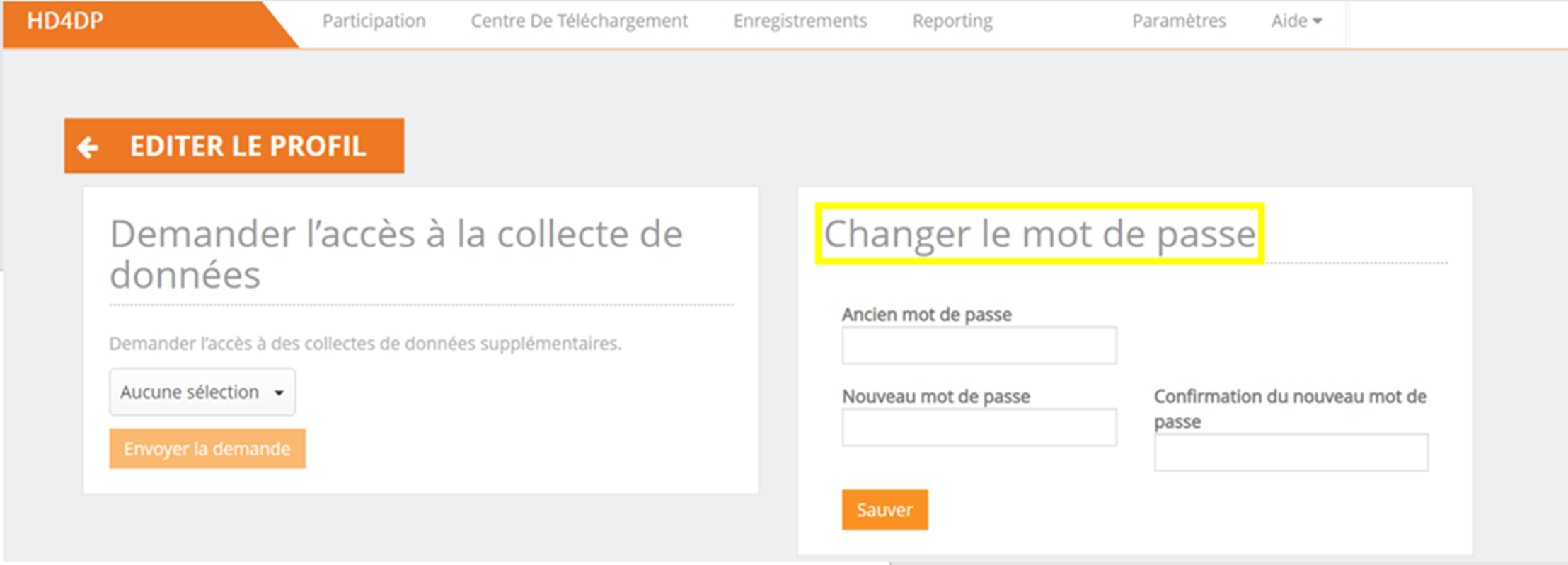Open the Participation menu item
Image resolution: width=1568 pixels, height=565 pixels.
point(374,21)
